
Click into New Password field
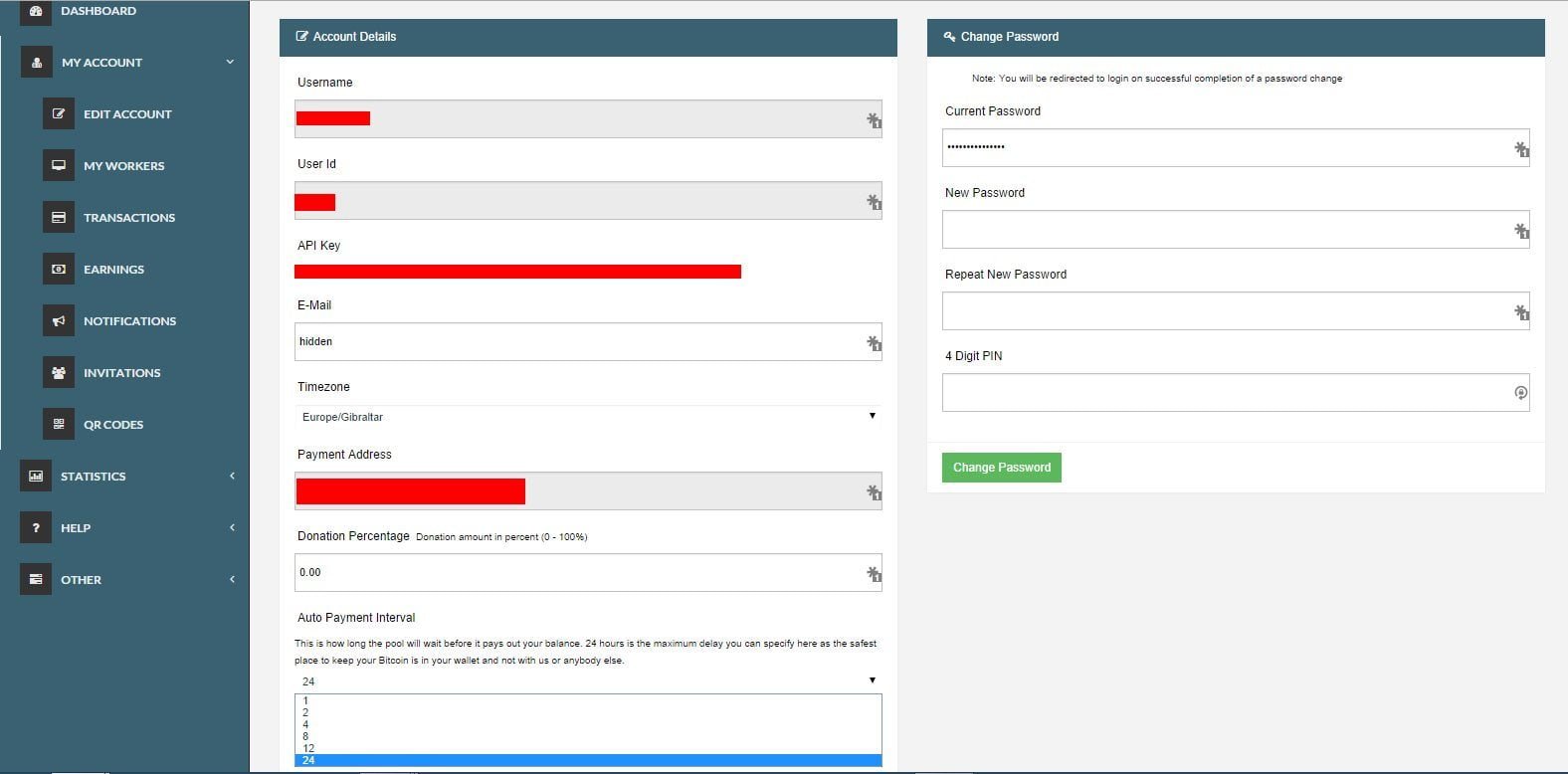click(1236, 229)
